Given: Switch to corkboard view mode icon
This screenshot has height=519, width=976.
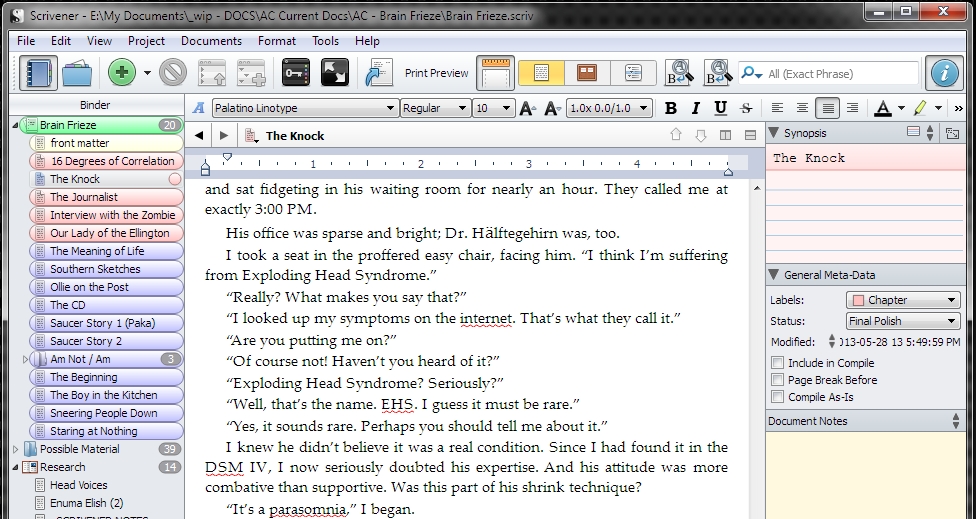Looking at the screenshot, I should coord(587,73).
